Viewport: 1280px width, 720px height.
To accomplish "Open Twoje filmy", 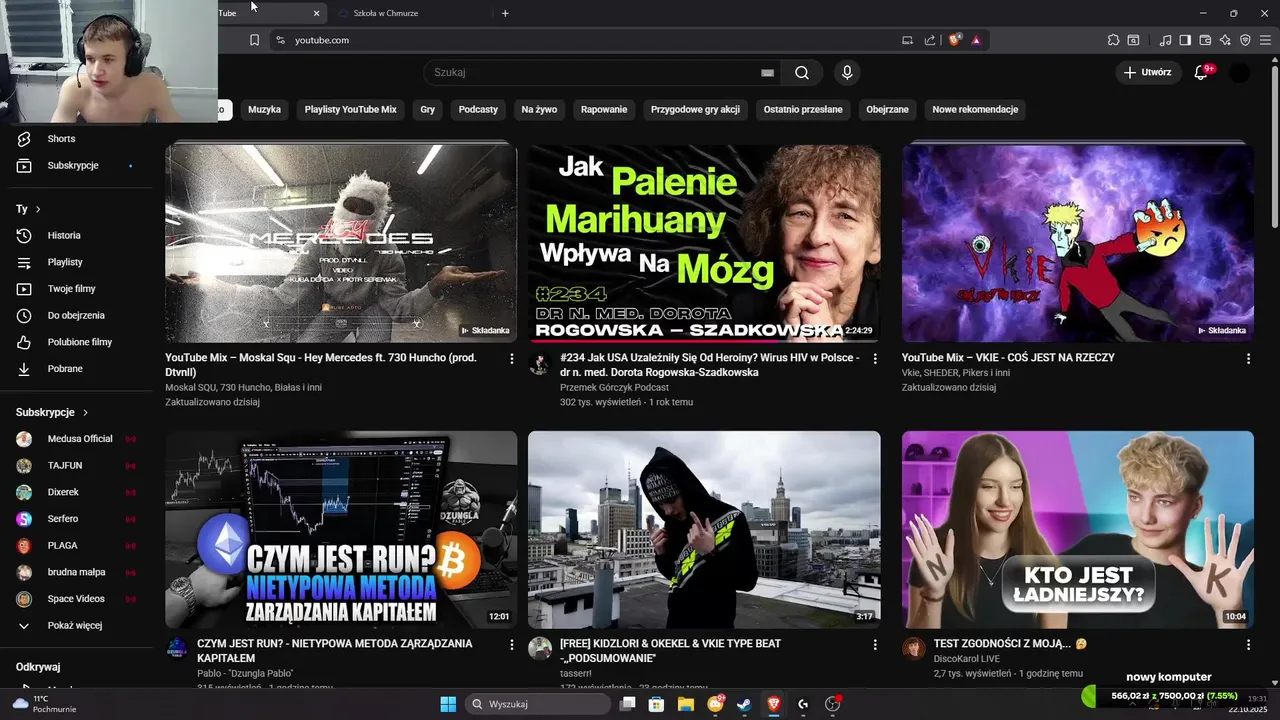I will click(x=71, y=289).
